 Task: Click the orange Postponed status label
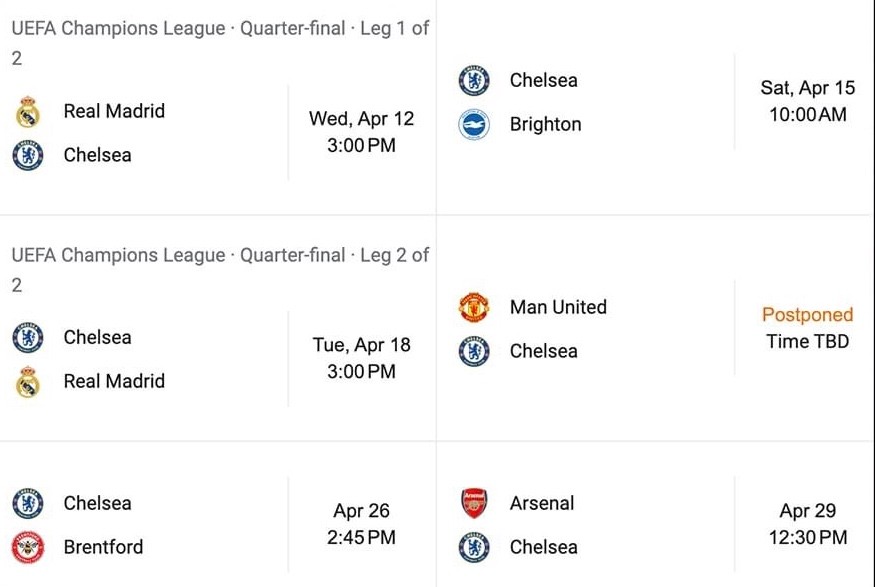pos(807,315)
